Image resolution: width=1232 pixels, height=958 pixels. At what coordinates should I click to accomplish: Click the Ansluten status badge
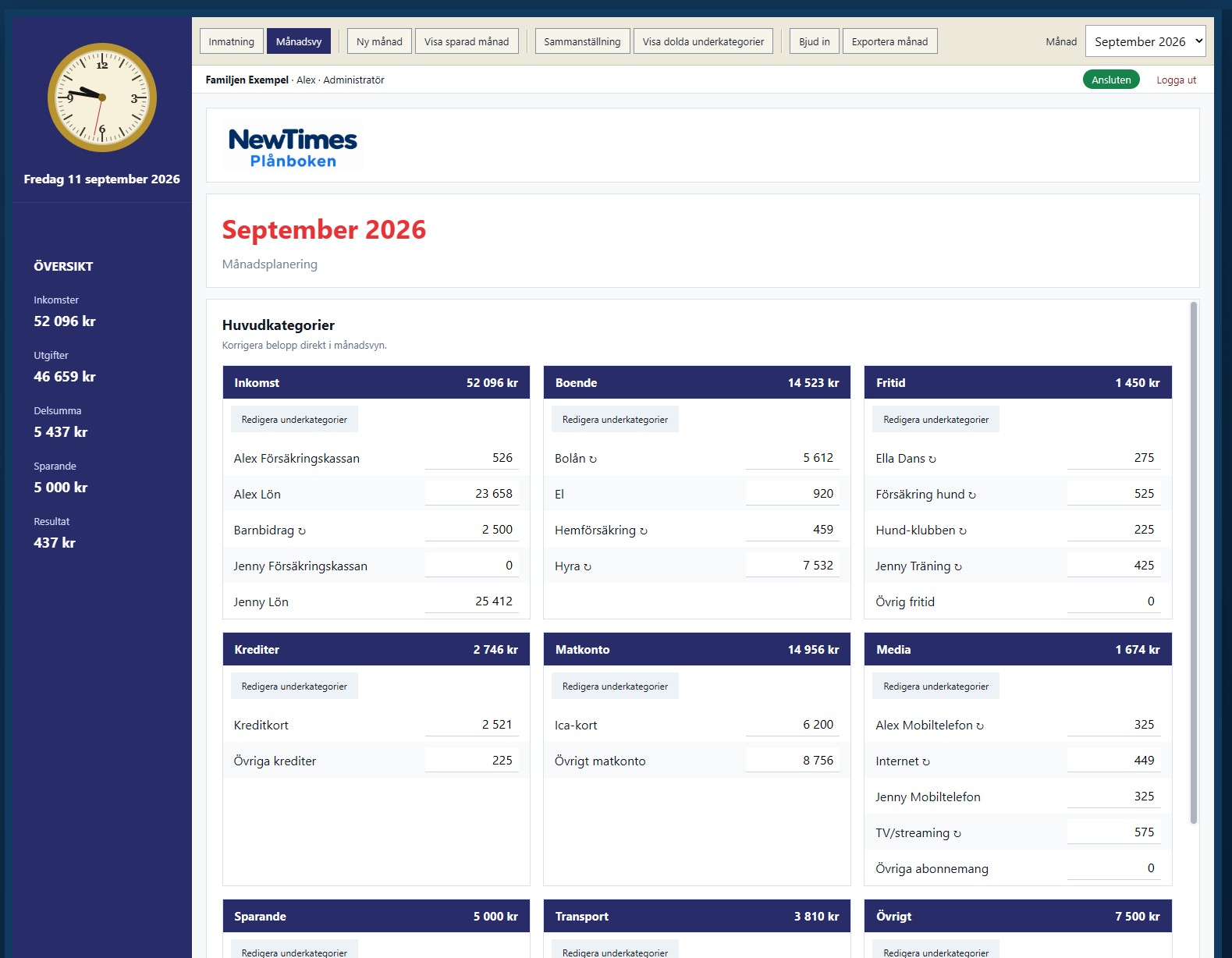click(x=1111, y=80)
